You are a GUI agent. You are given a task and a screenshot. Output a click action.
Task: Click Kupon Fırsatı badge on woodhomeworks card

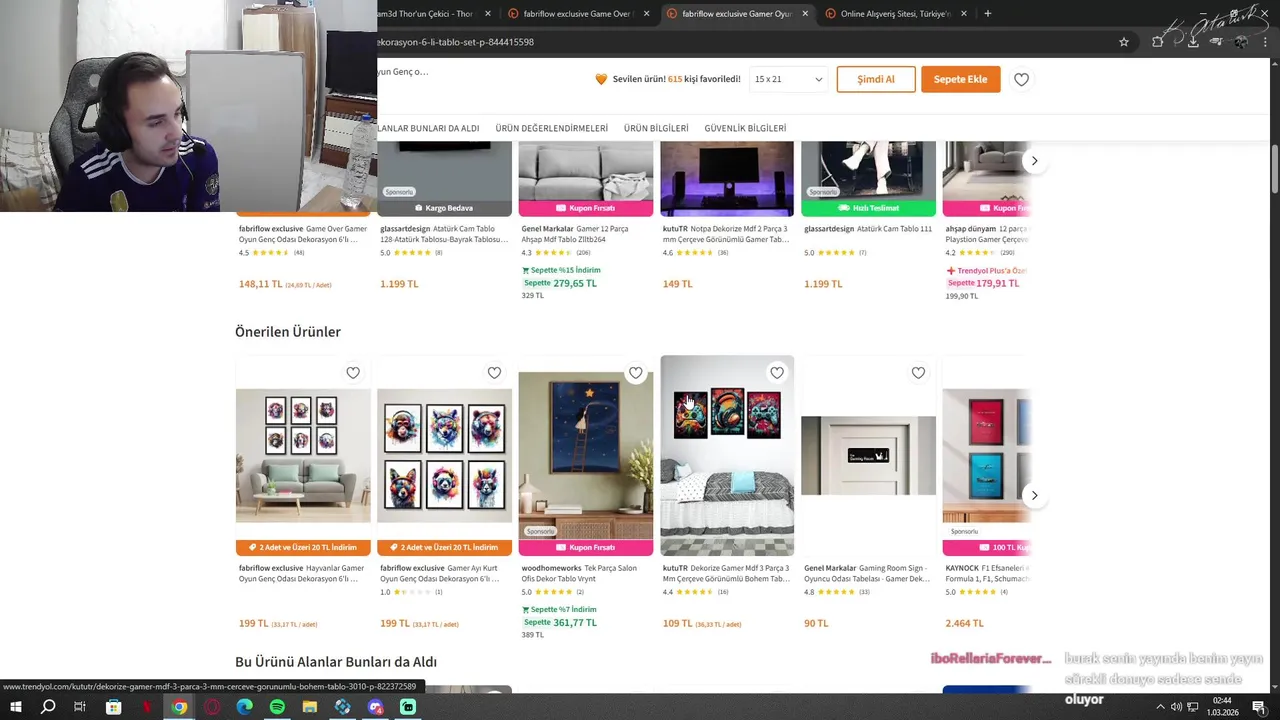coord(585,547)
